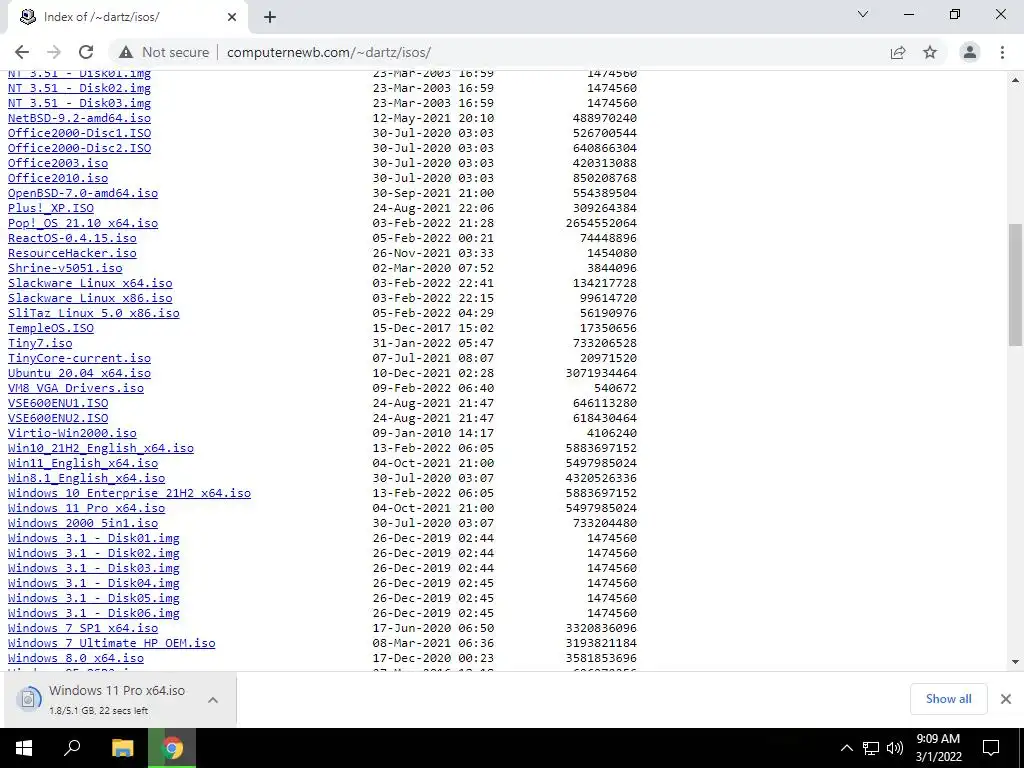1024x768 pixels.
Task: Open the volume tray icon
Action: click(895, 748)
